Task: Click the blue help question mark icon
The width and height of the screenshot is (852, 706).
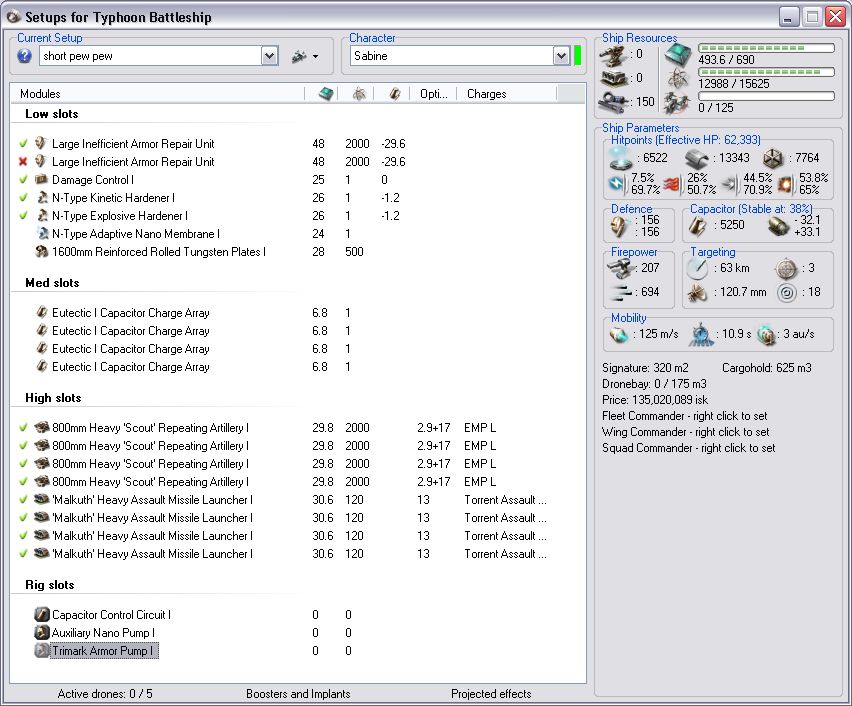Action: (24, 55)
